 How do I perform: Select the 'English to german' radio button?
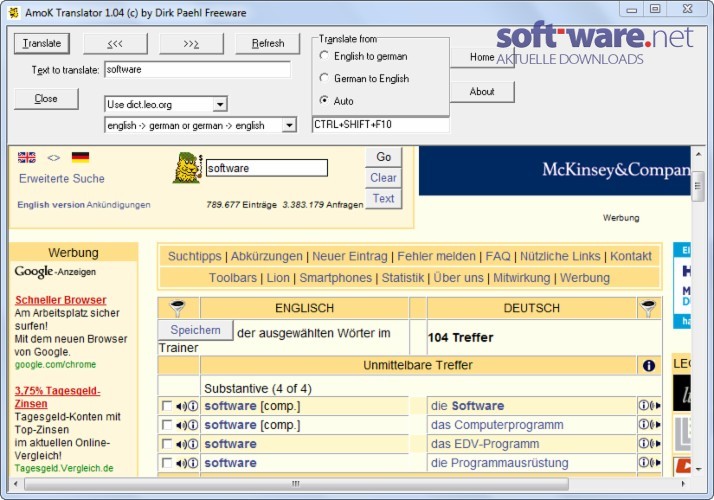pos(324,56)
